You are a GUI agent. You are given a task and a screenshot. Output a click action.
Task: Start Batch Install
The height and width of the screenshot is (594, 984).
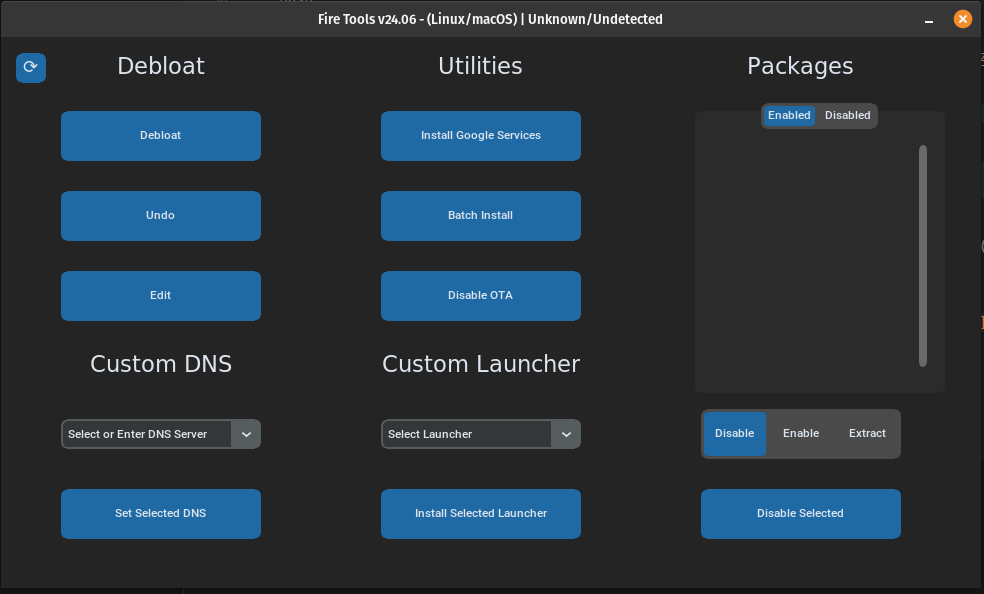coord(480,216)
